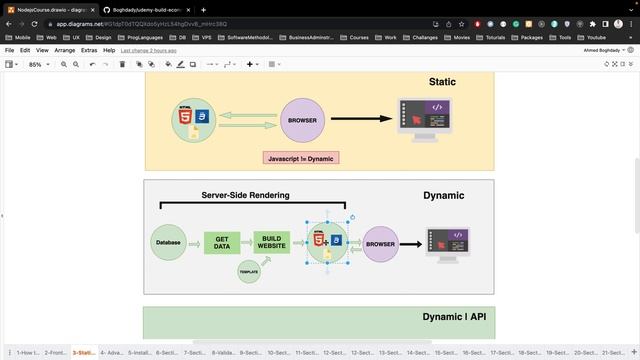The height and width of the screenshot is (360, 640).
Task: Open the pages list menu dots
Action: [x=10, y=352]
